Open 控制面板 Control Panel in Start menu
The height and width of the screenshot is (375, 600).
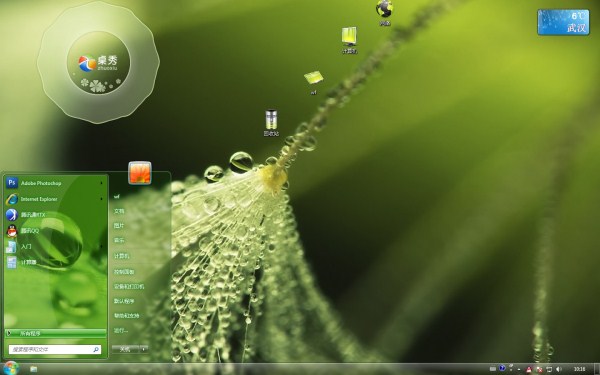point(124,272)
